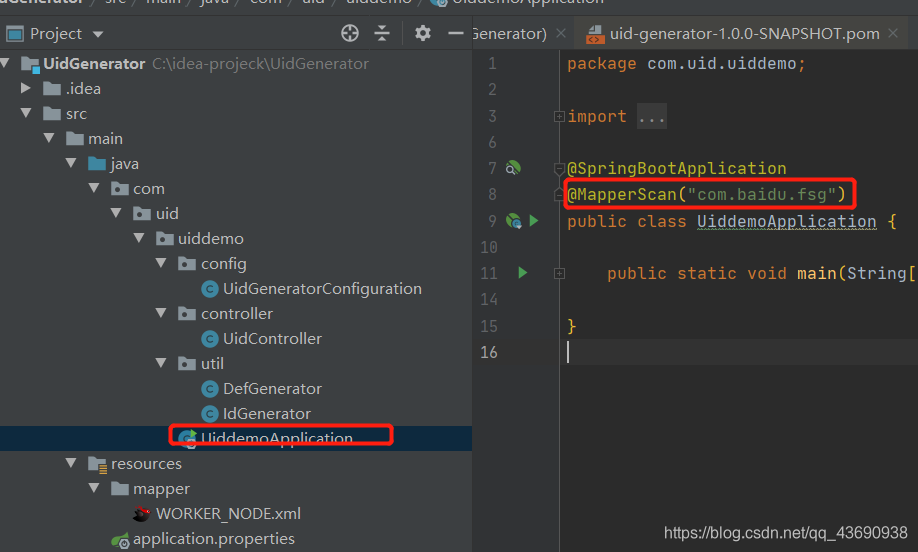Close the tab ending in 'Generator)'

coord(561,33)
